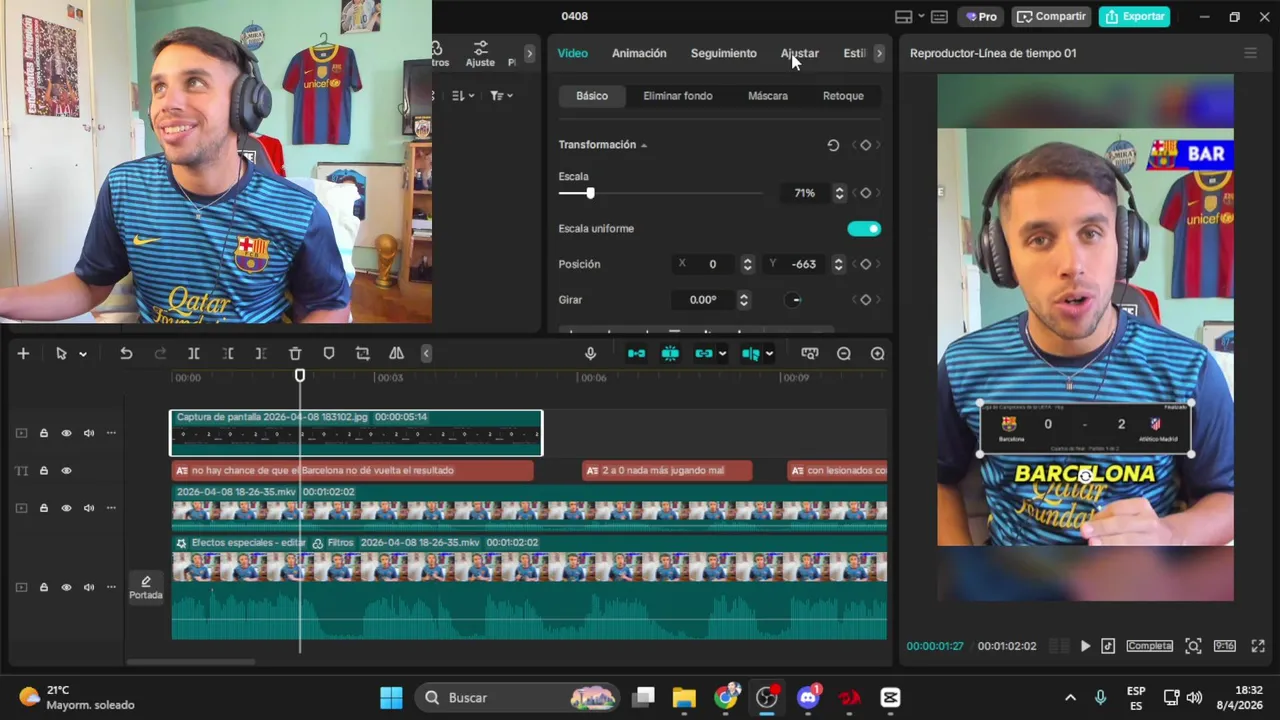Show hidden system tray icons
The height and width of the screenshot is (720, 1280).
pos(1070,697)
